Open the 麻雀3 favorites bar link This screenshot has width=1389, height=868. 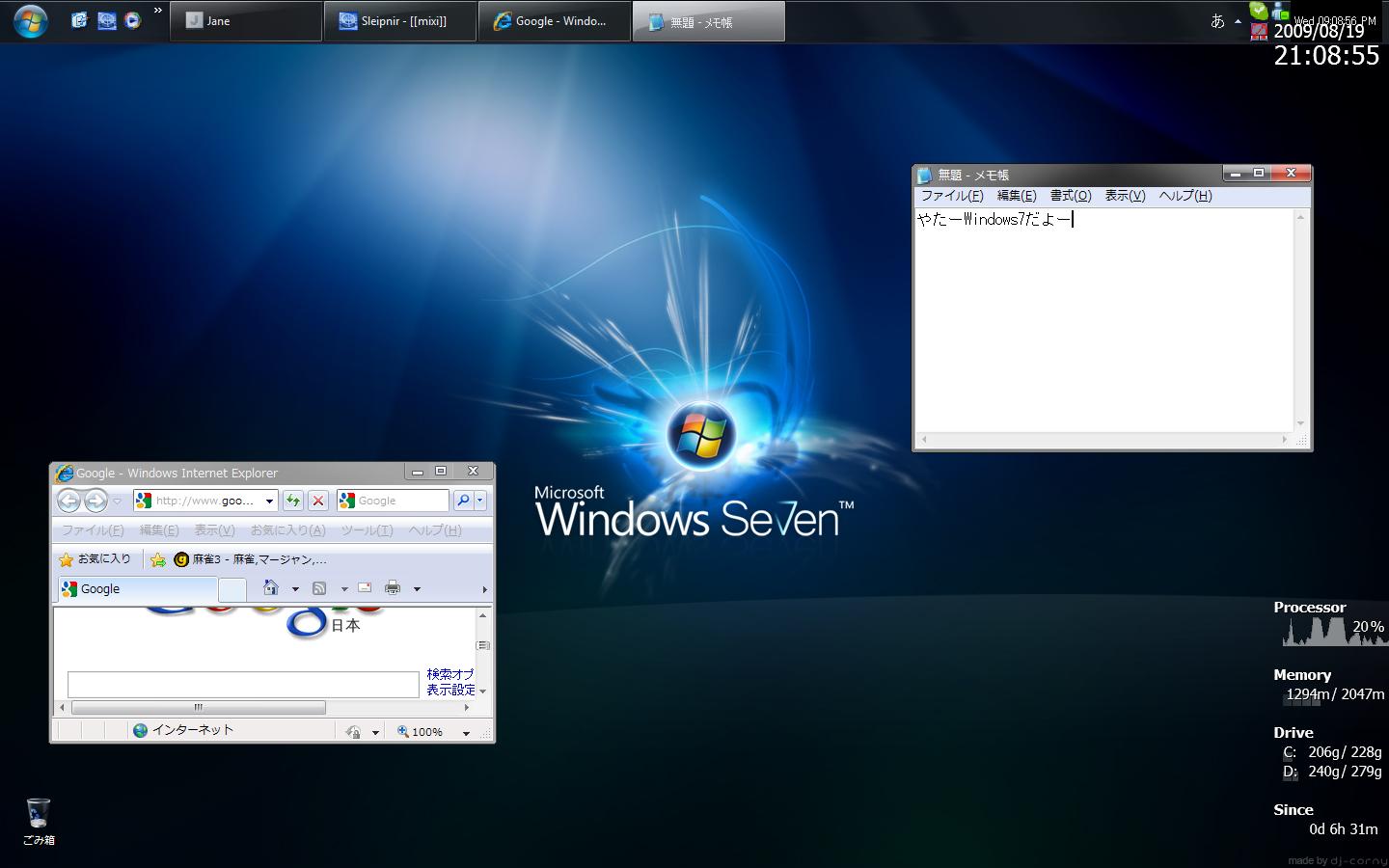click(x=250, y=559)
